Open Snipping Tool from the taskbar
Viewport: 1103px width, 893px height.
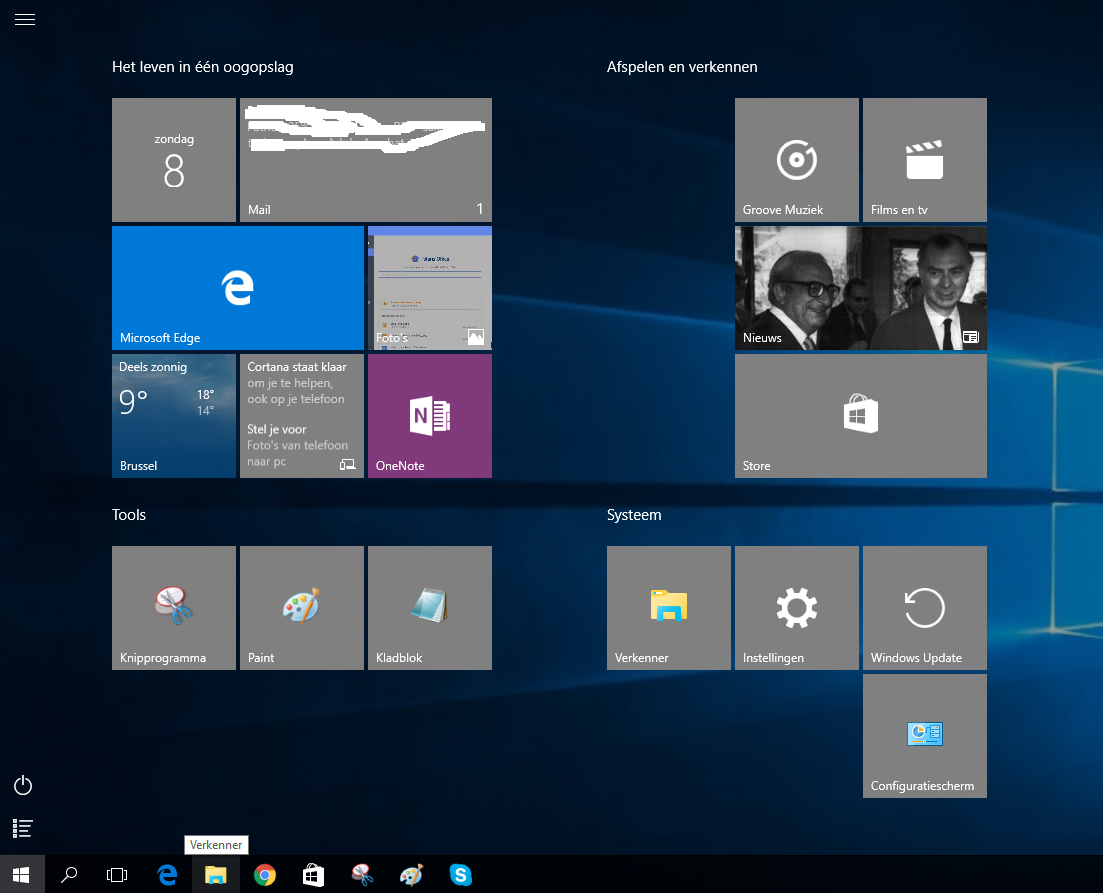coord(362,875)
